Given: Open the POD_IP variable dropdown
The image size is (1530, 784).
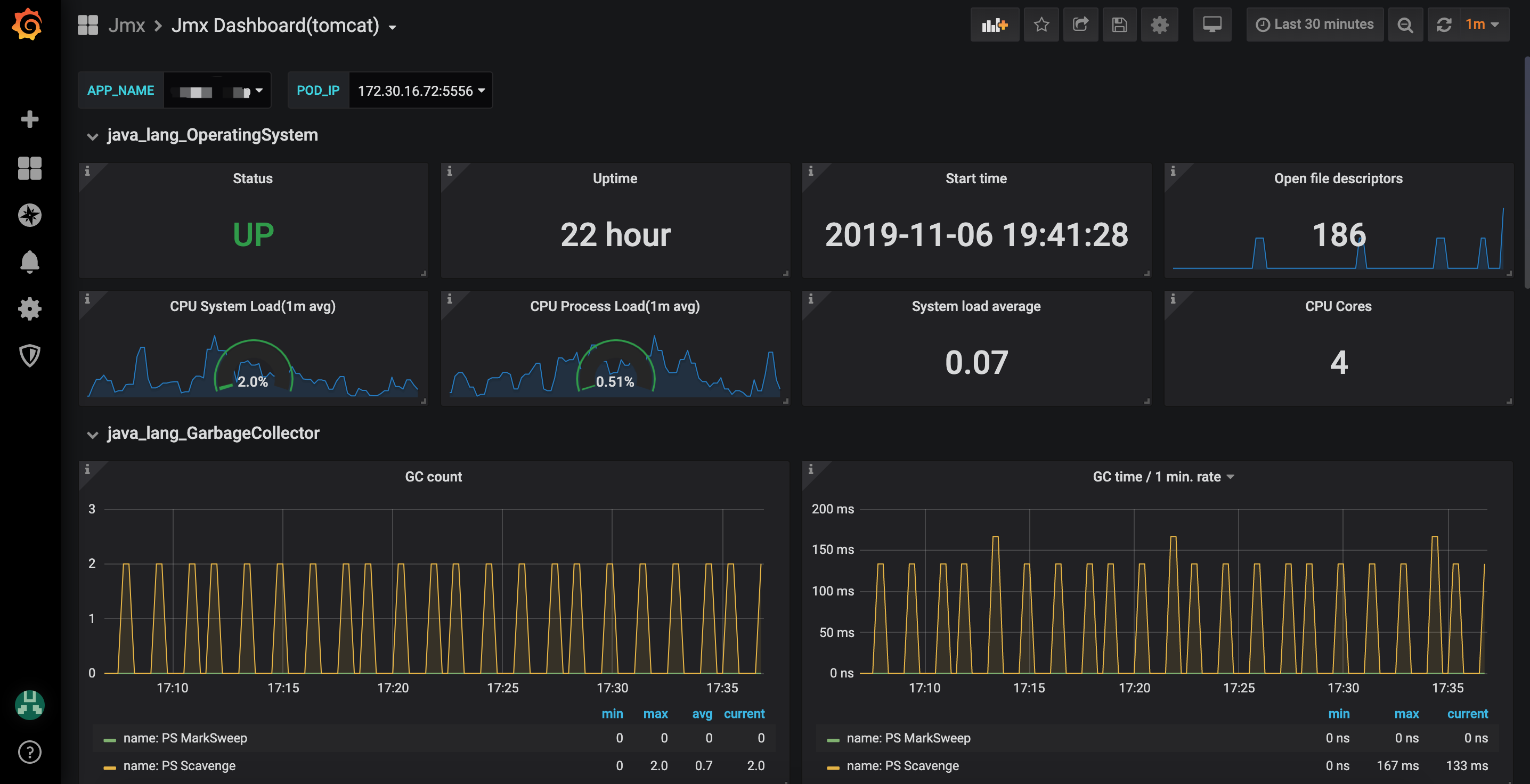Looking at the screenshot, I should [420, 91].
